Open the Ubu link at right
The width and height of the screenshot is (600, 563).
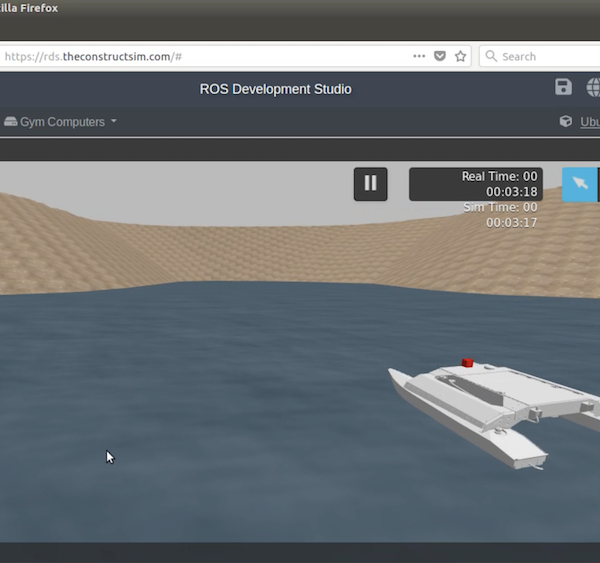(590, 122)
